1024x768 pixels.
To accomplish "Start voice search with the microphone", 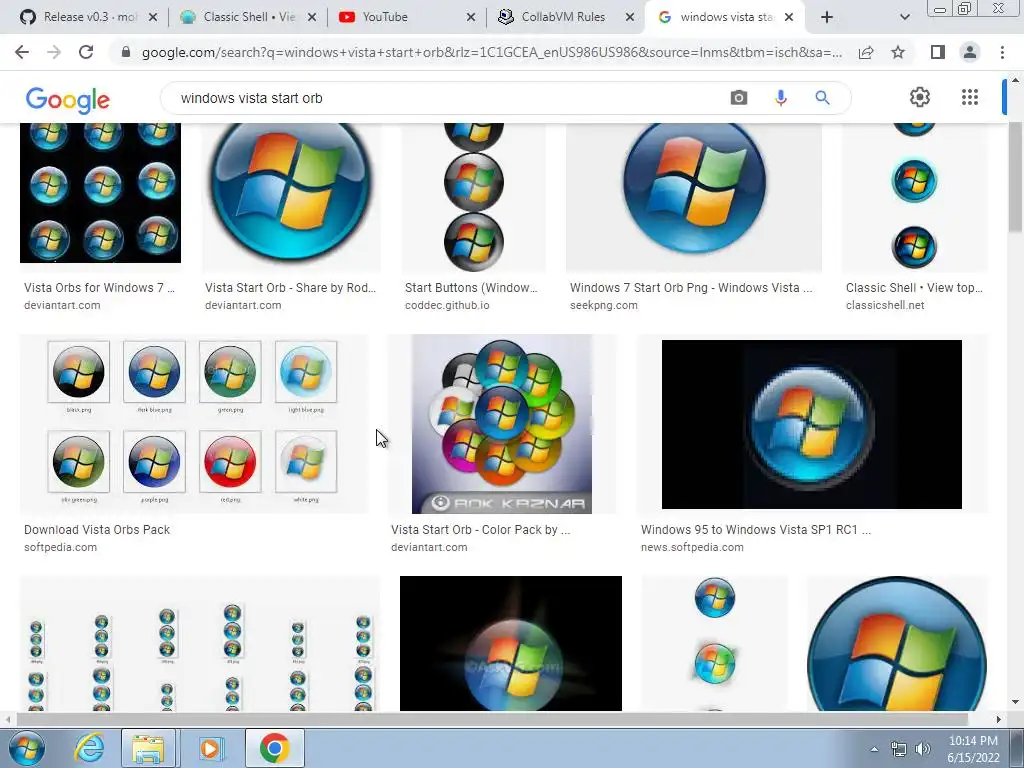I will (780, 98).
